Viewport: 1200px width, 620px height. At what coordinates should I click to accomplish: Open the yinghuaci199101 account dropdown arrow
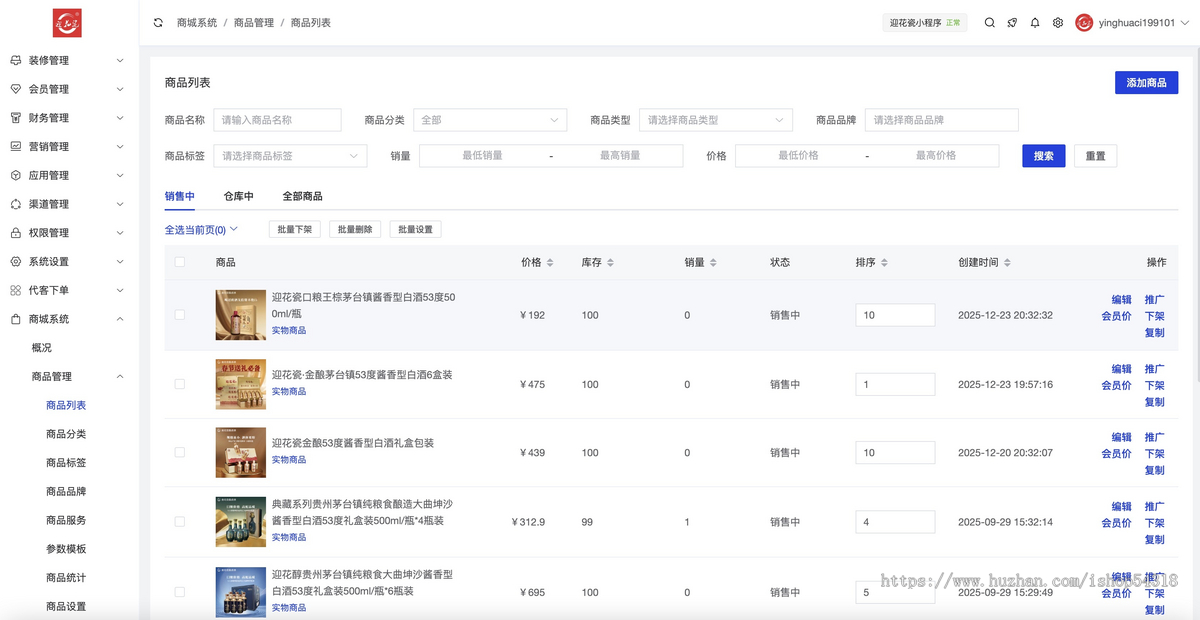1185,22
